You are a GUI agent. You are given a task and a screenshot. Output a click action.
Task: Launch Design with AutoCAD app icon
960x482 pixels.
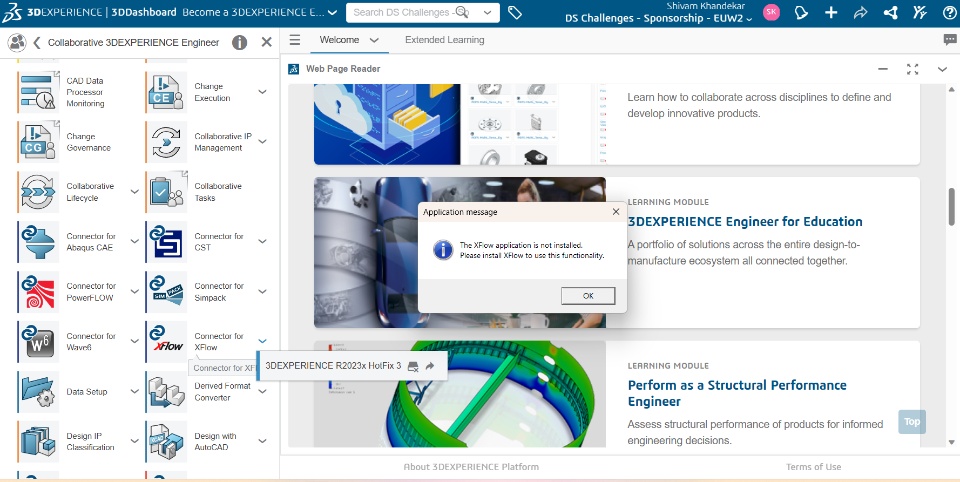167,442
